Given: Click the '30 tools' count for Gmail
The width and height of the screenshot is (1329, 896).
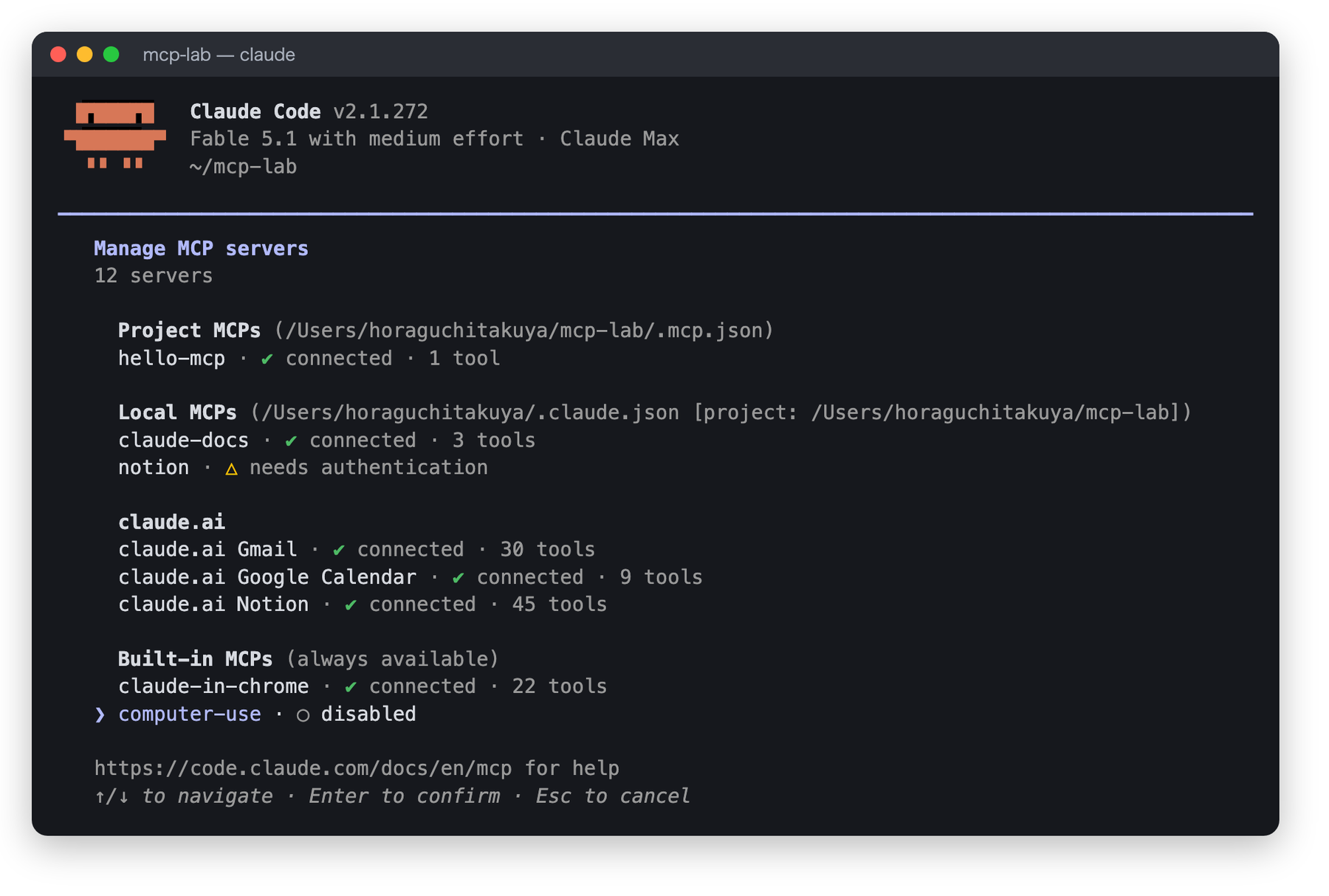Looking at the screenshot, I should point(547,550).
